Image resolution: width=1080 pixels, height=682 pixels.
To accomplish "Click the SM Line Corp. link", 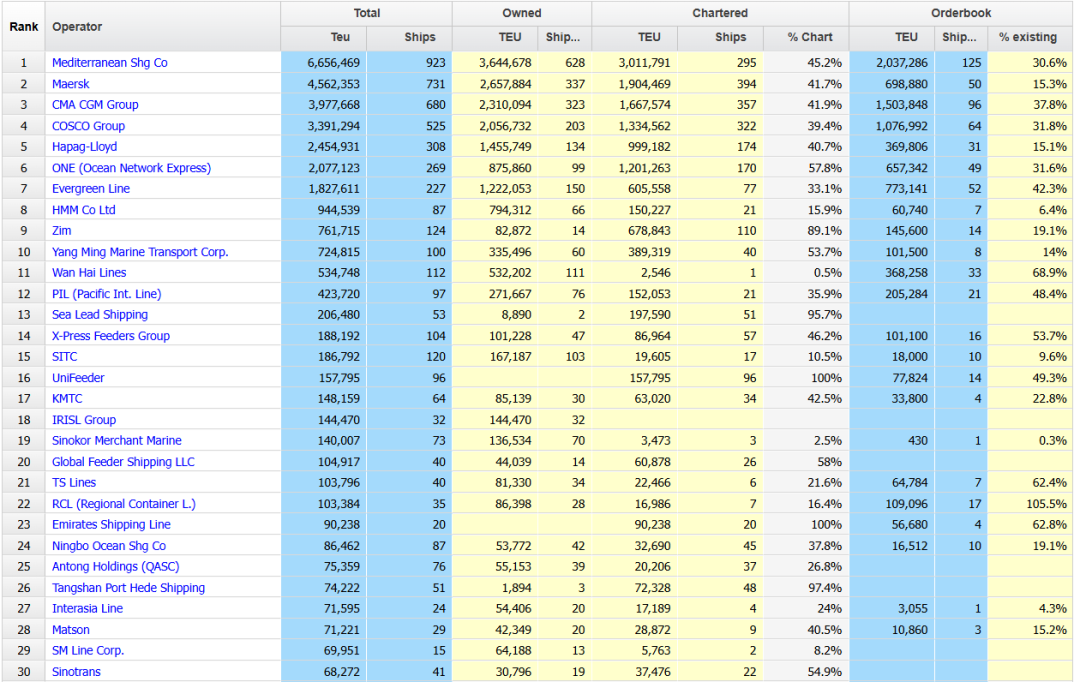I will pyautogui.click(x=87, y=651).
